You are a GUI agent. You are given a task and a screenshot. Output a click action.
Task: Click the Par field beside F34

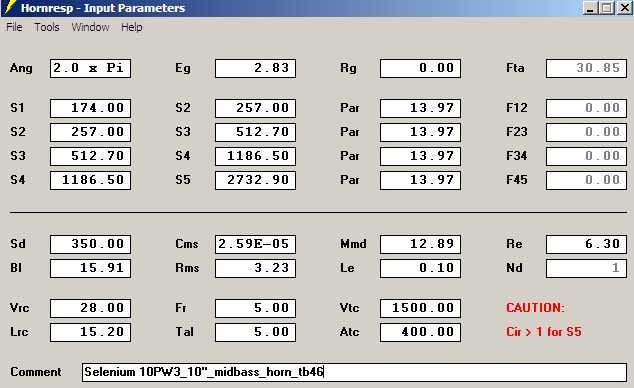pyautogui.click(x=421, y=156)
